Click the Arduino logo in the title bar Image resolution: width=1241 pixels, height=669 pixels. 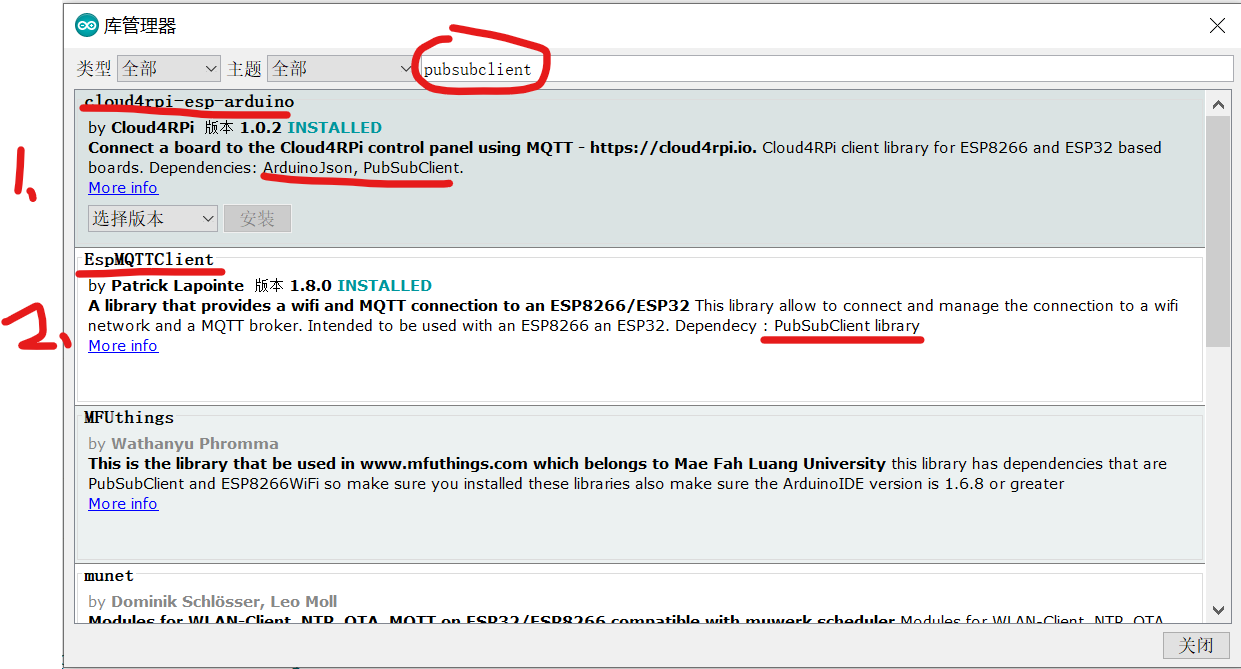pos(87,26)
